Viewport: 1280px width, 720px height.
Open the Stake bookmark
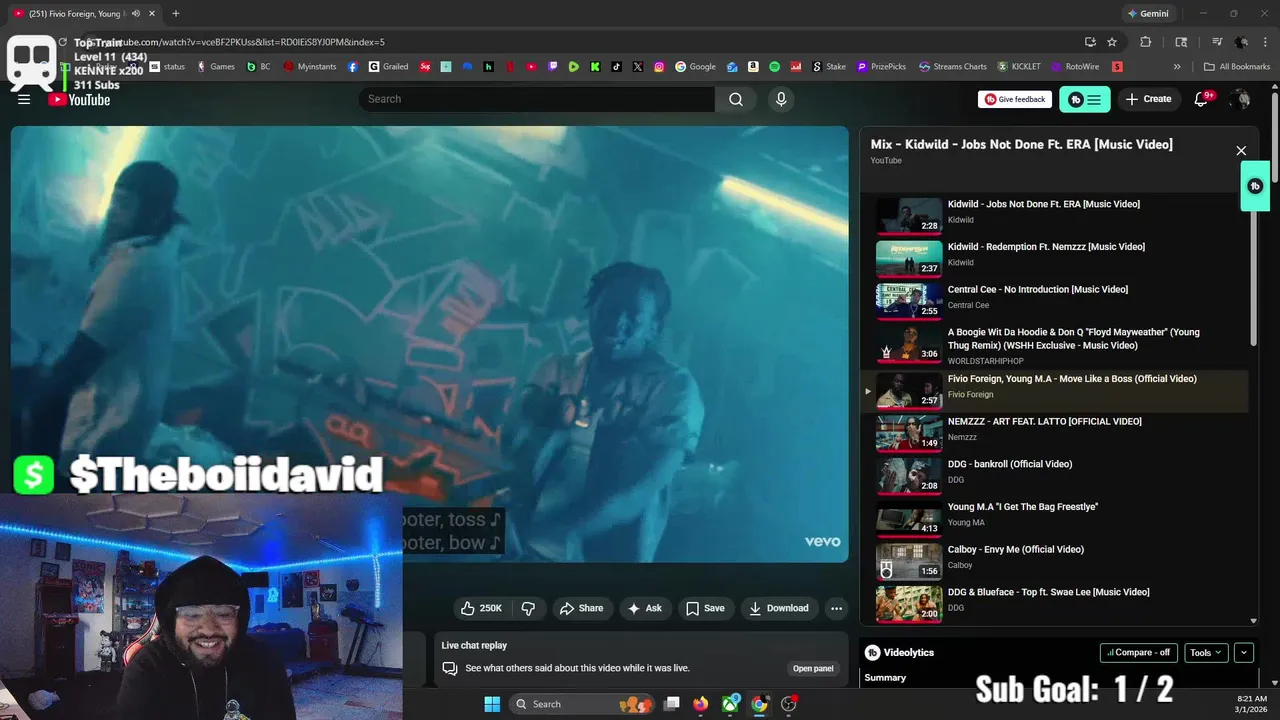829,67
